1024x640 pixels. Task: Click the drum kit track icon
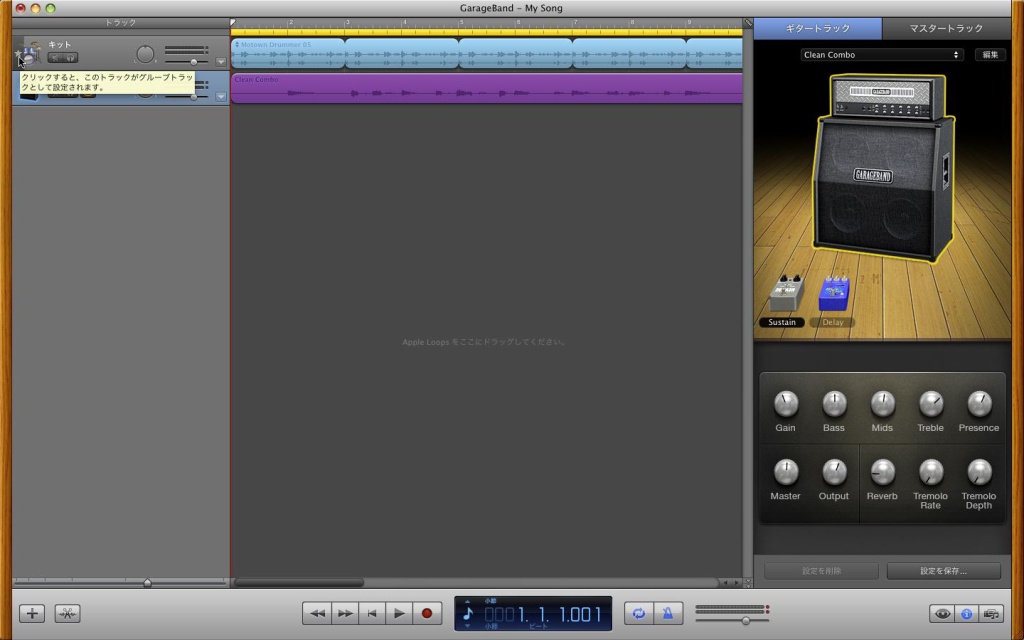coord(32,54)
